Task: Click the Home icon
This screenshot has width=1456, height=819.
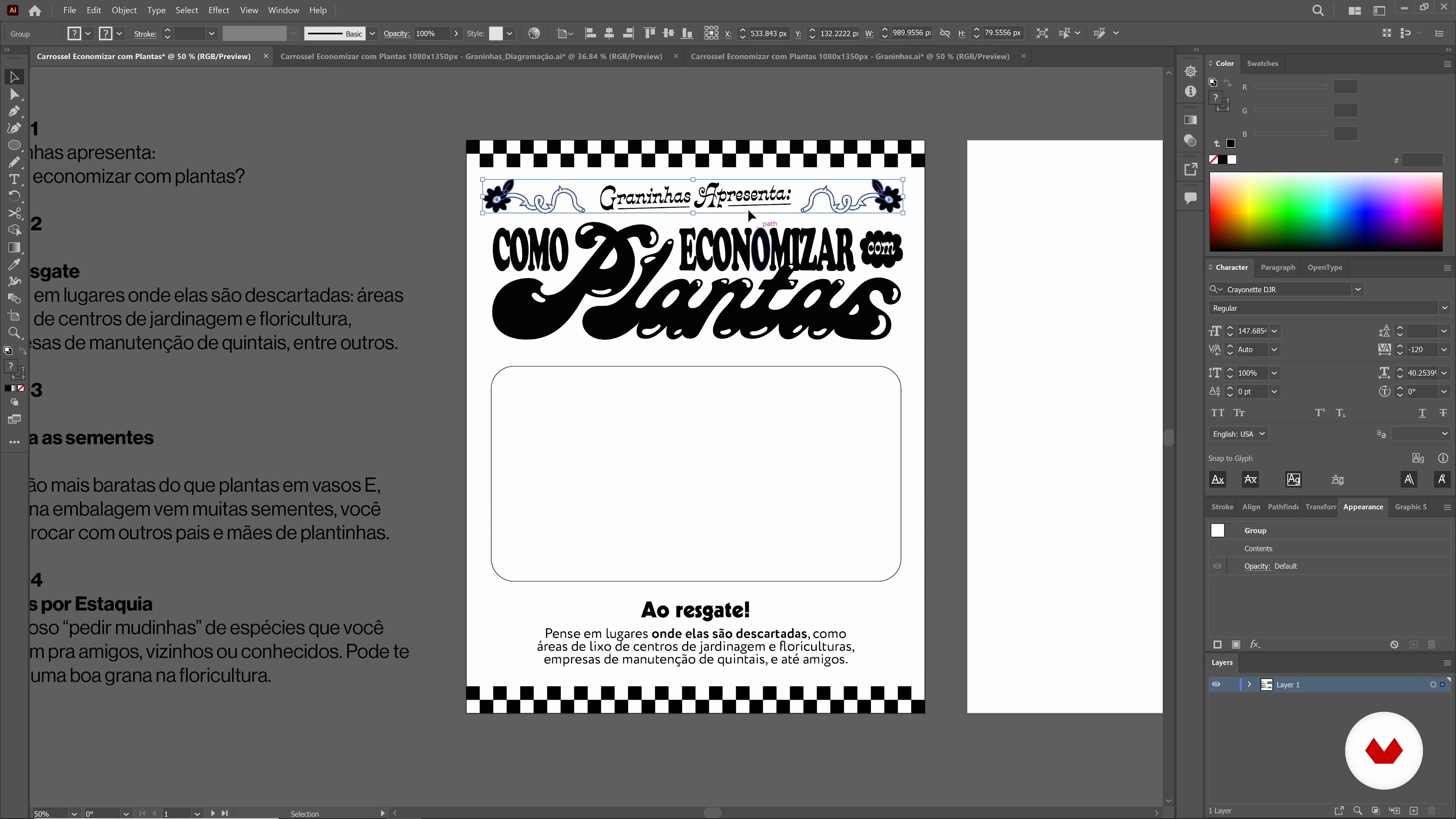Action: 35,10
